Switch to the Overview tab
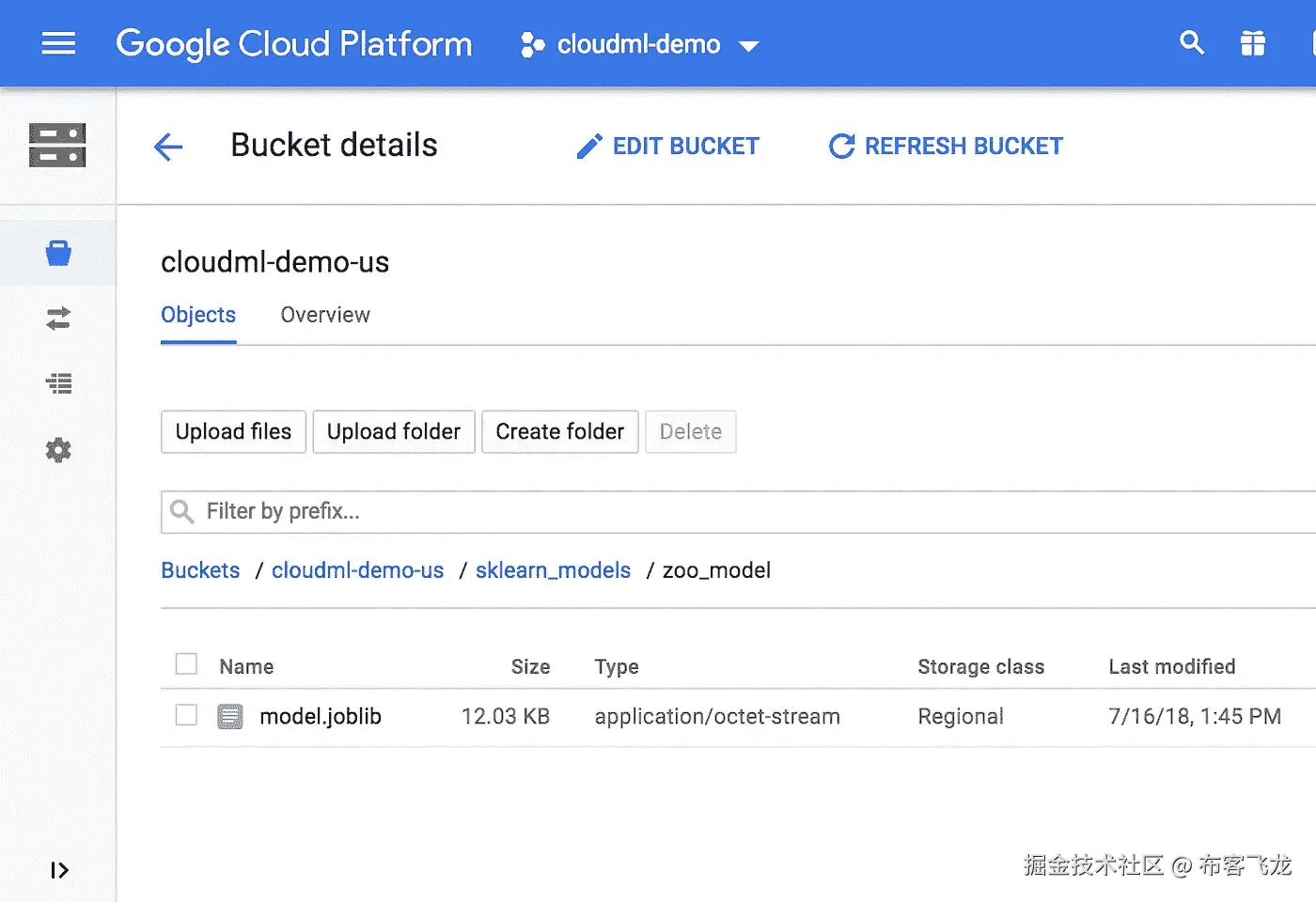The image size is (1316, 902). [x=325, y=315]
